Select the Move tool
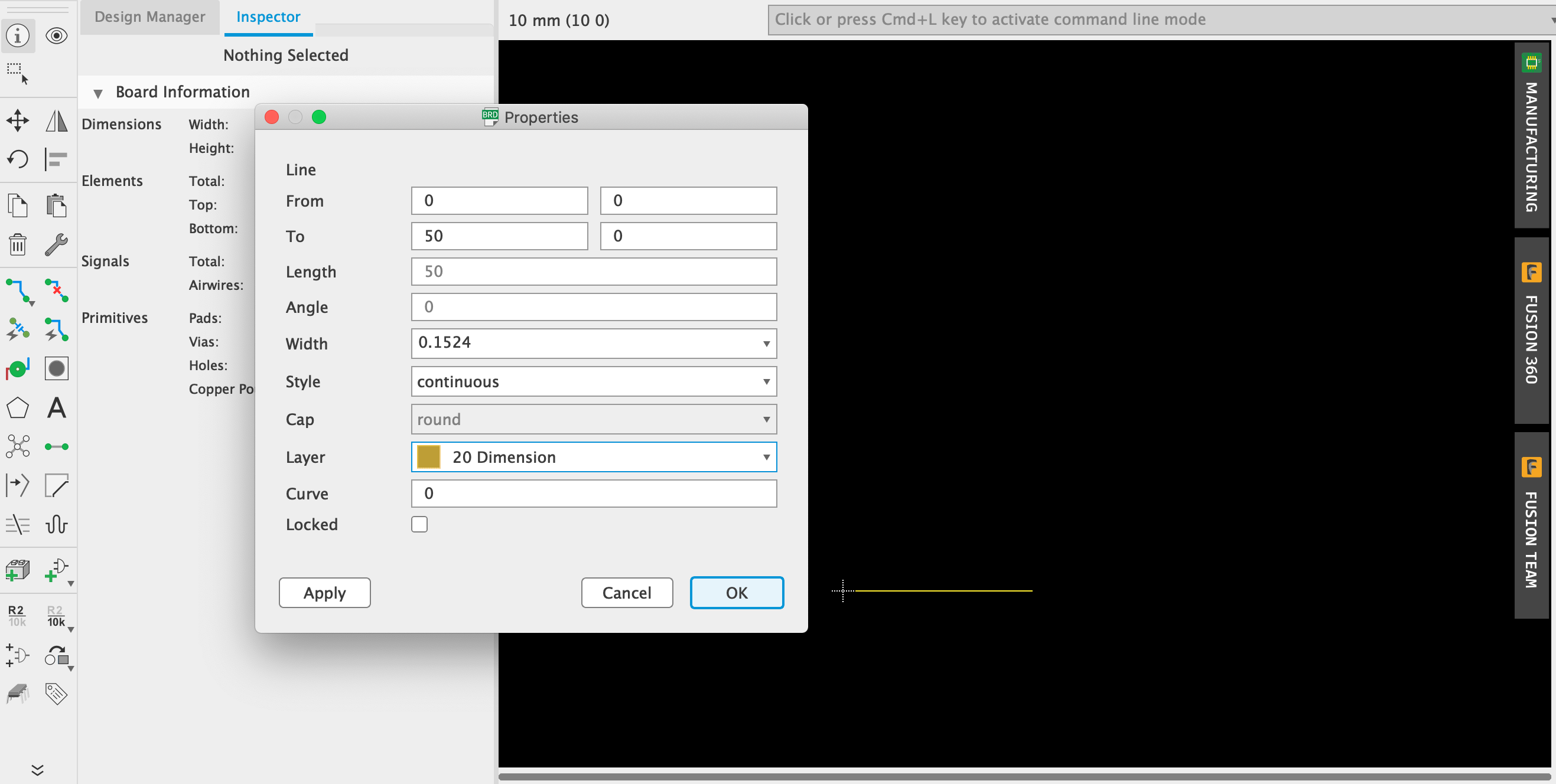The width and height of the screenshot is (1556, 784). (18, 120)
